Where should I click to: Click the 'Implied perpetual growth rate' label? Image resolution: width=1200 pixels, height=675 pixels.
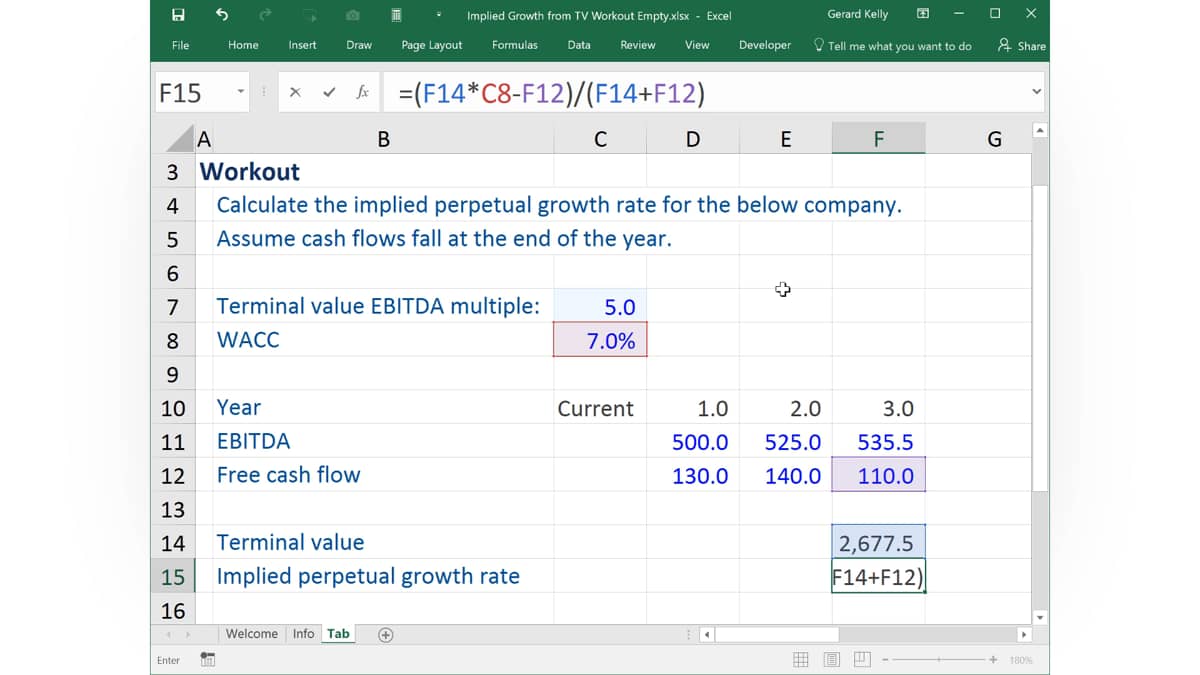(368, 576)
